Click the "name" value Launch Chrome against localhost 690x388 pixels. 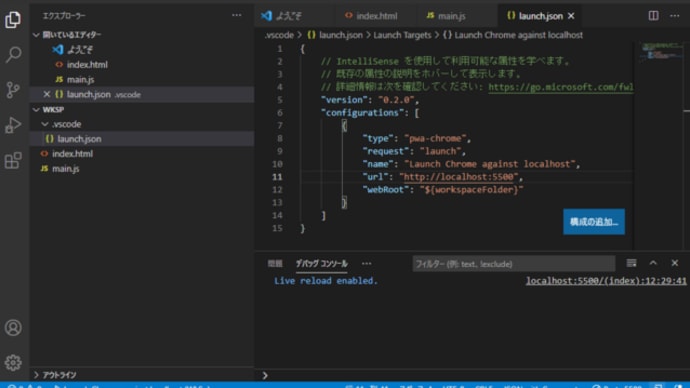coord(490,164)
